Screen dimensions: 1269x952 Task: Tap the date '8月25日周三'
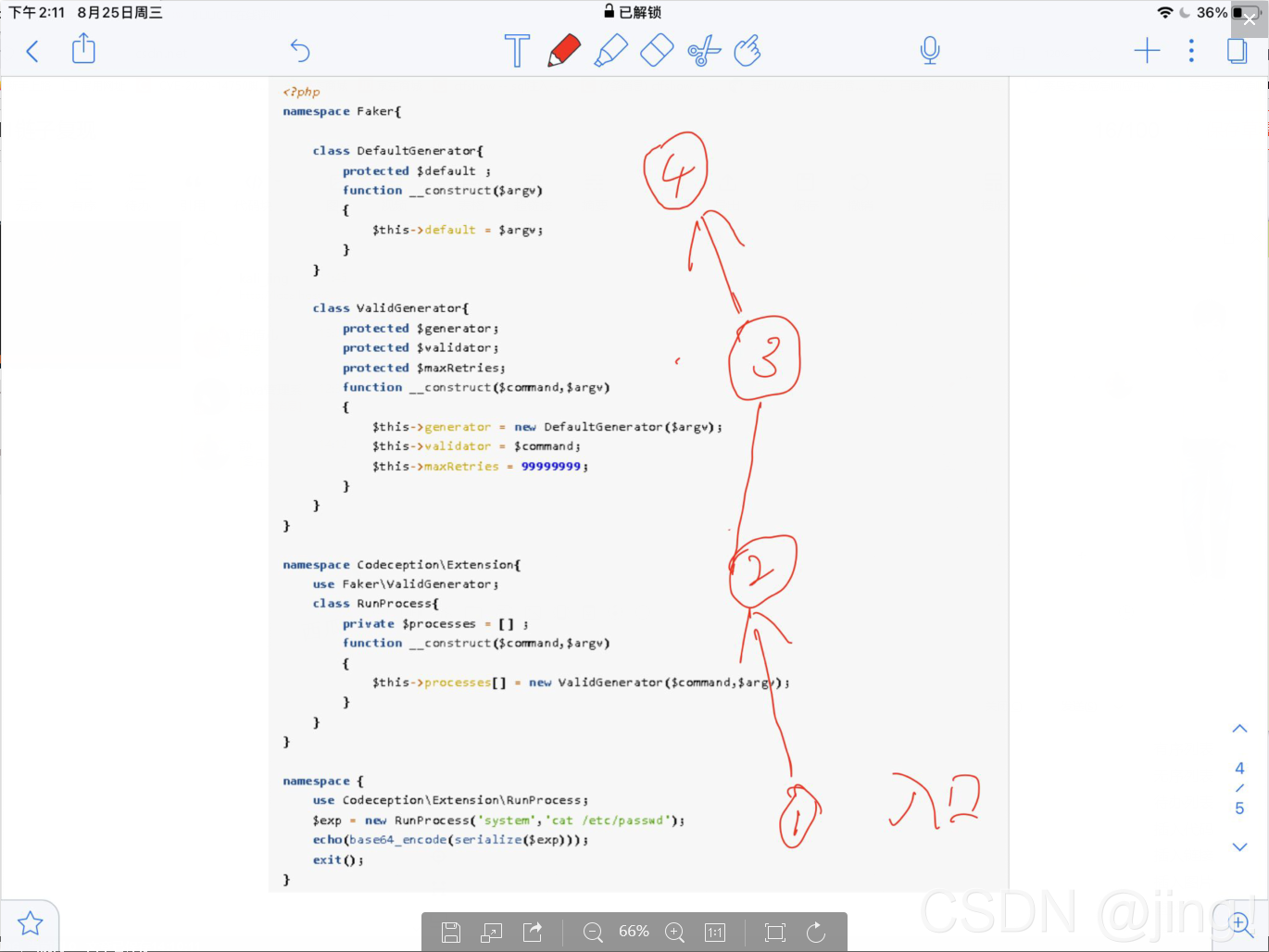[x=119, y=13]
